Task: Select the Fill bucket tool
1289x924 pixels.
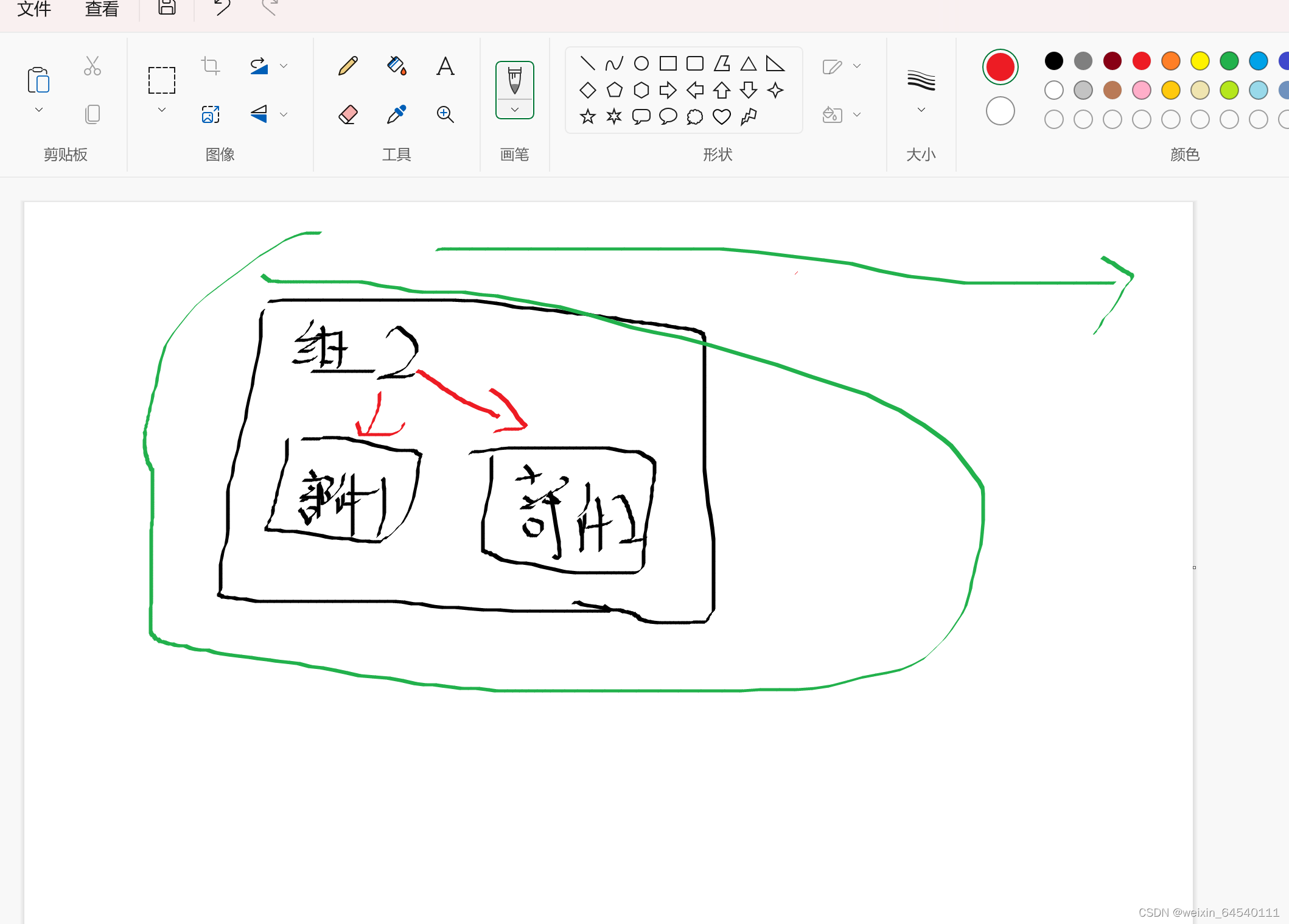Action: (396, 66)
